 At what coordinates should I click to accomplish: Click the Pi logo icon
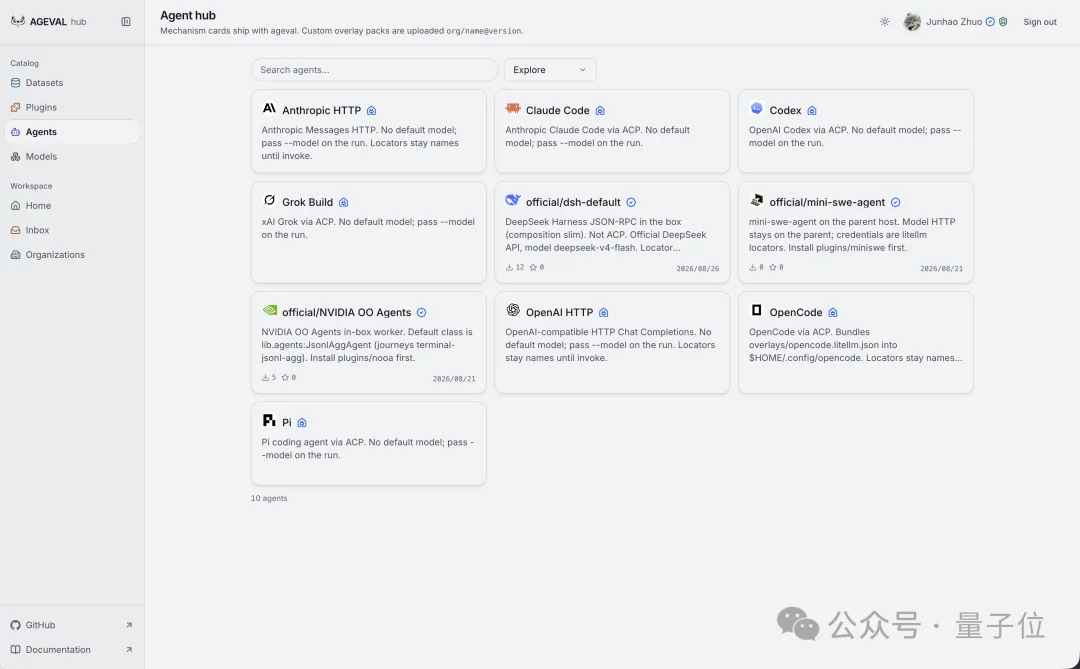click(x=269, y=420)
